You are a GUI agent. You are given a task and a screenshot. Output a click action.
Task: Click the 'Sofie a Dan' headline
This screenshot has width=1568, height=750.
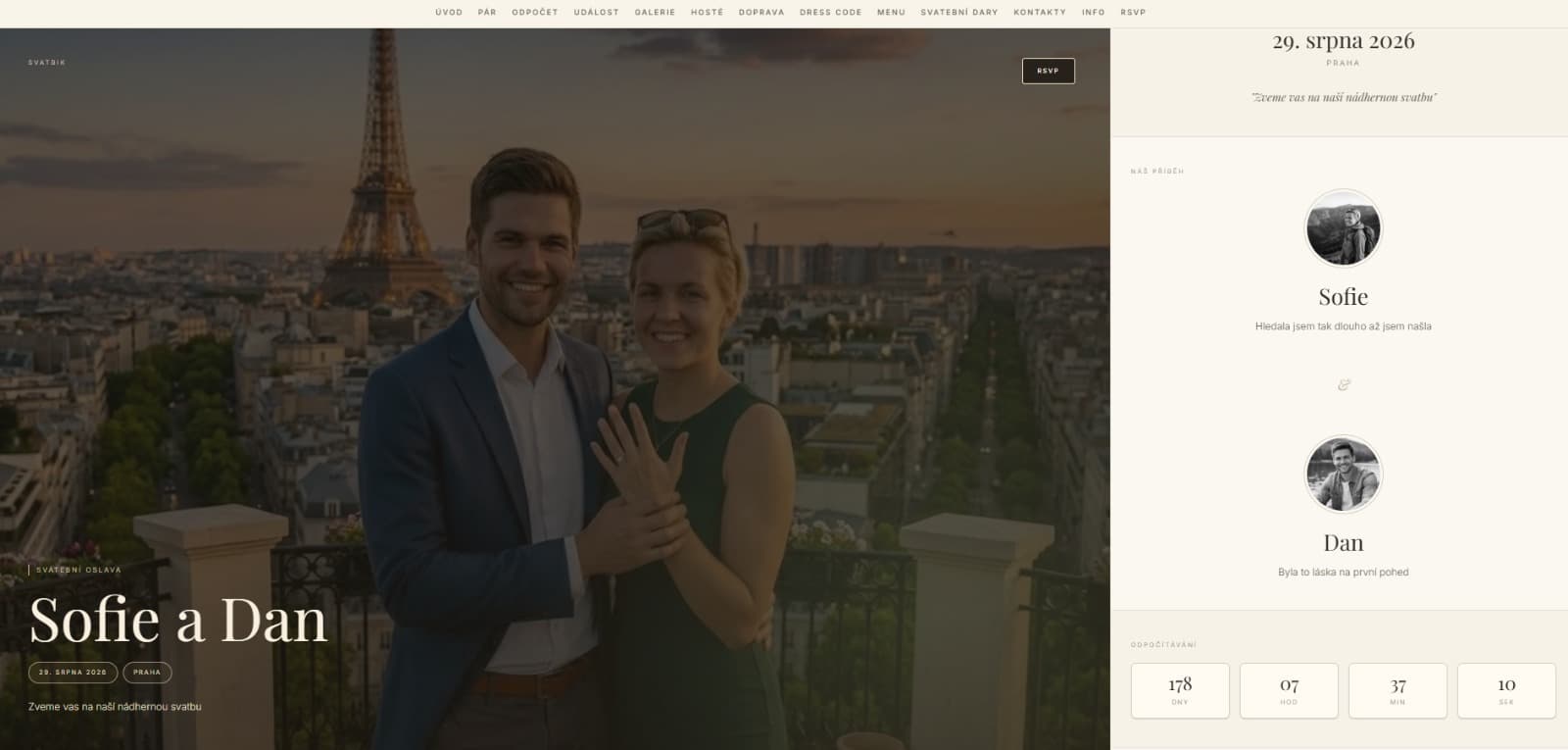tap(178, 620)
